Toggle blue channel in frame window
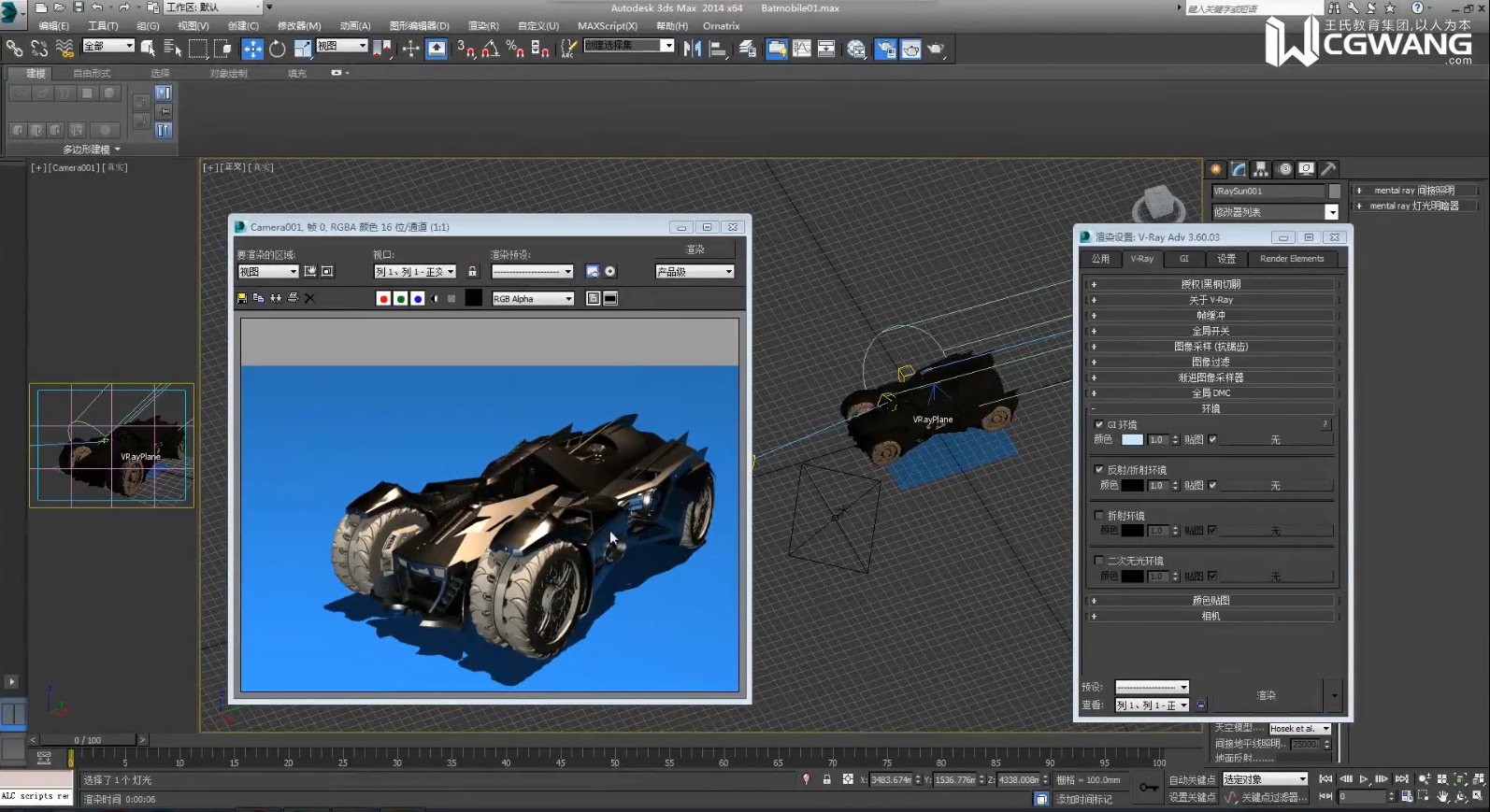Viewport: 1490px width, 812px height. pyautogui.click(x=417, y=298)
